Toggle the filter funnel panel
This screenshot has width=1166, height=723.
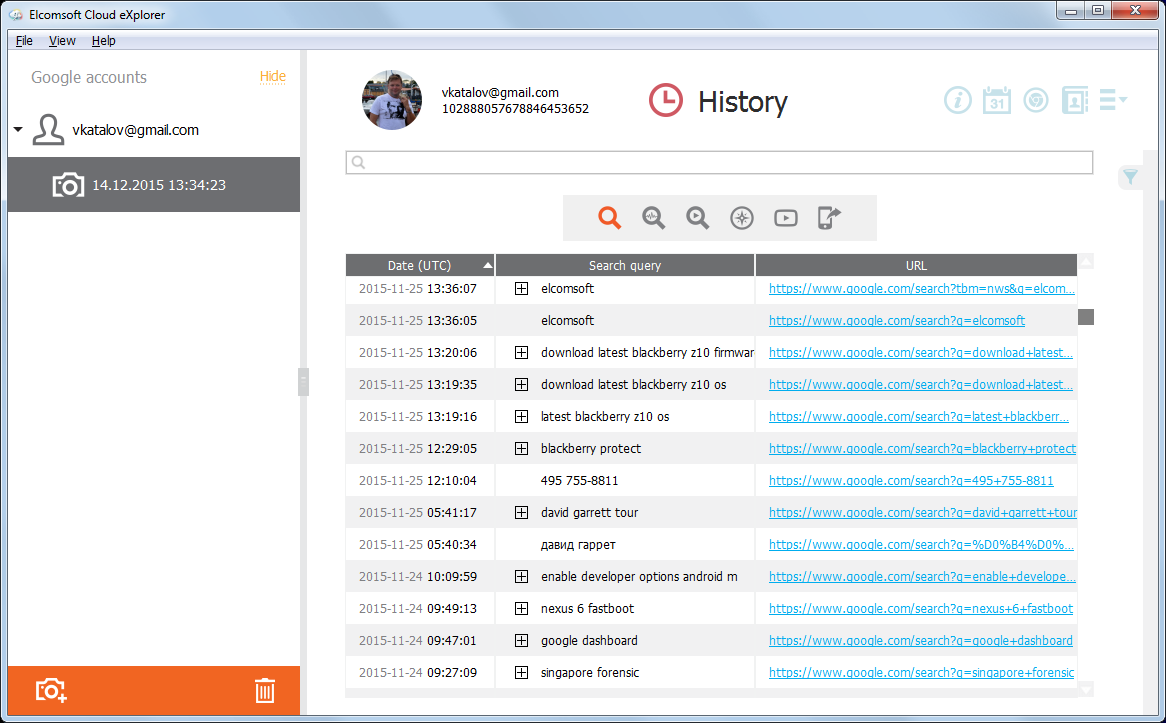[1130, 176]
